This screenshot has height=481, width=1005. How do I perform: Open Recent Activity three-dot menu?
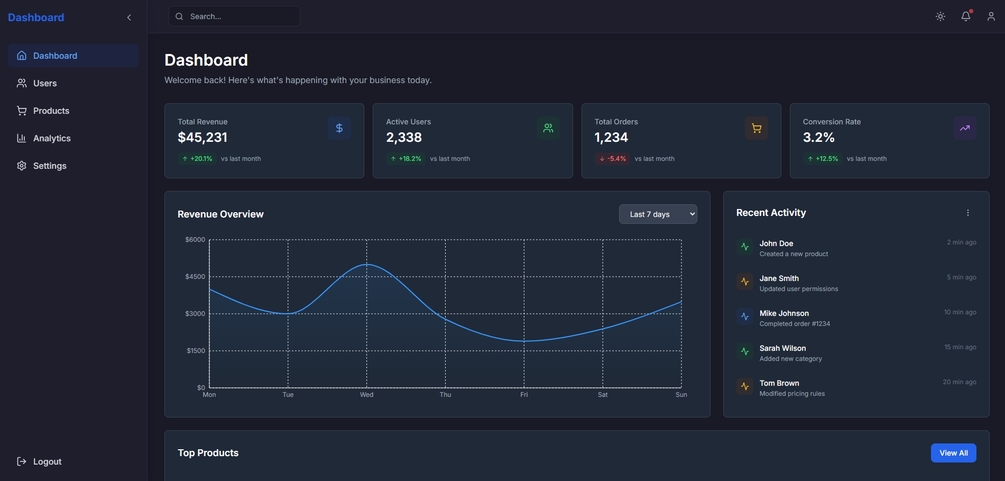coord(968,213)
